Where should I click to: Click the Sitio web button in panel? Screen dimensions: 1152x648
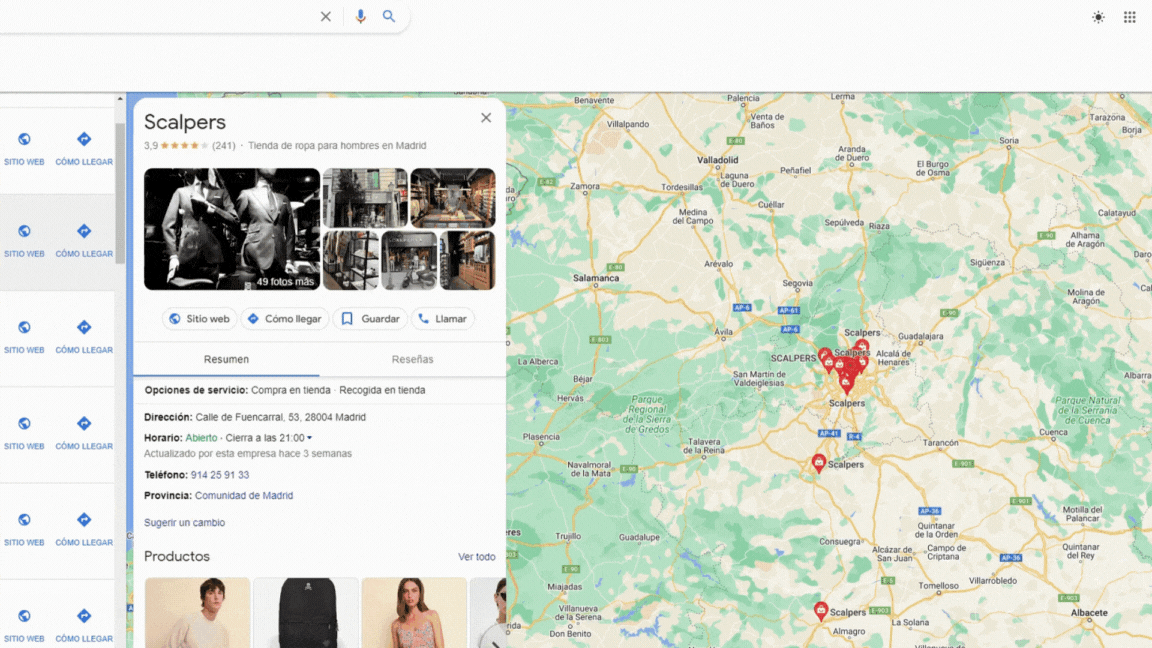pyautogui.click(x=200, y=319)
